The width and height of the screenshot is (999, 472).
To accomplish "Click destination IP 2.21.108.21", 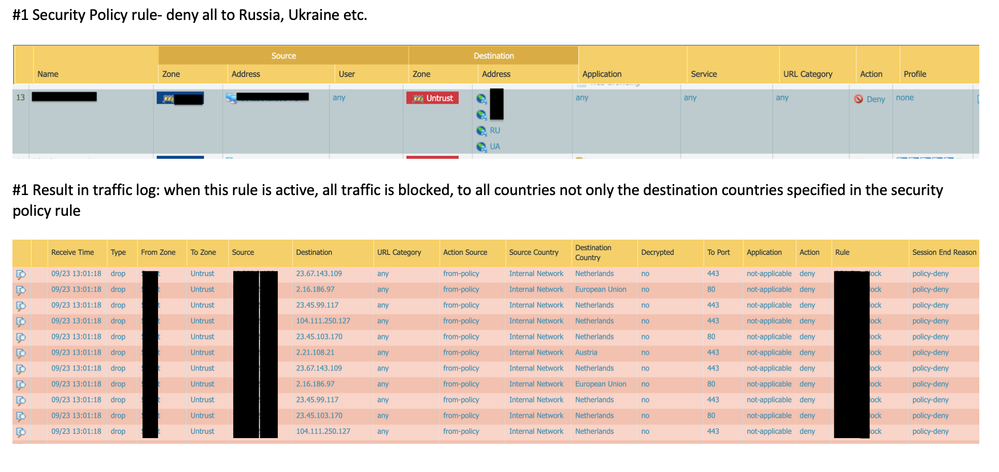I will tap(315, 353).
